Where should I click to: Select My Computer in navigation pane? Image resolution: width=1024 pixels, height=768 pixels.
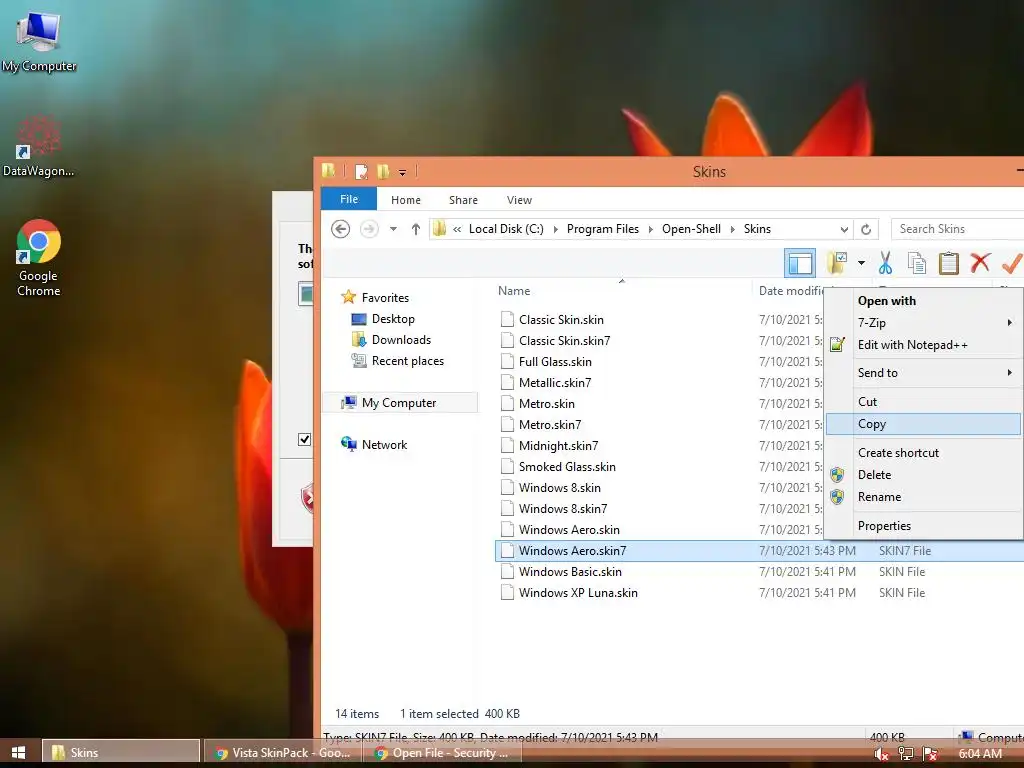(399, 403)
